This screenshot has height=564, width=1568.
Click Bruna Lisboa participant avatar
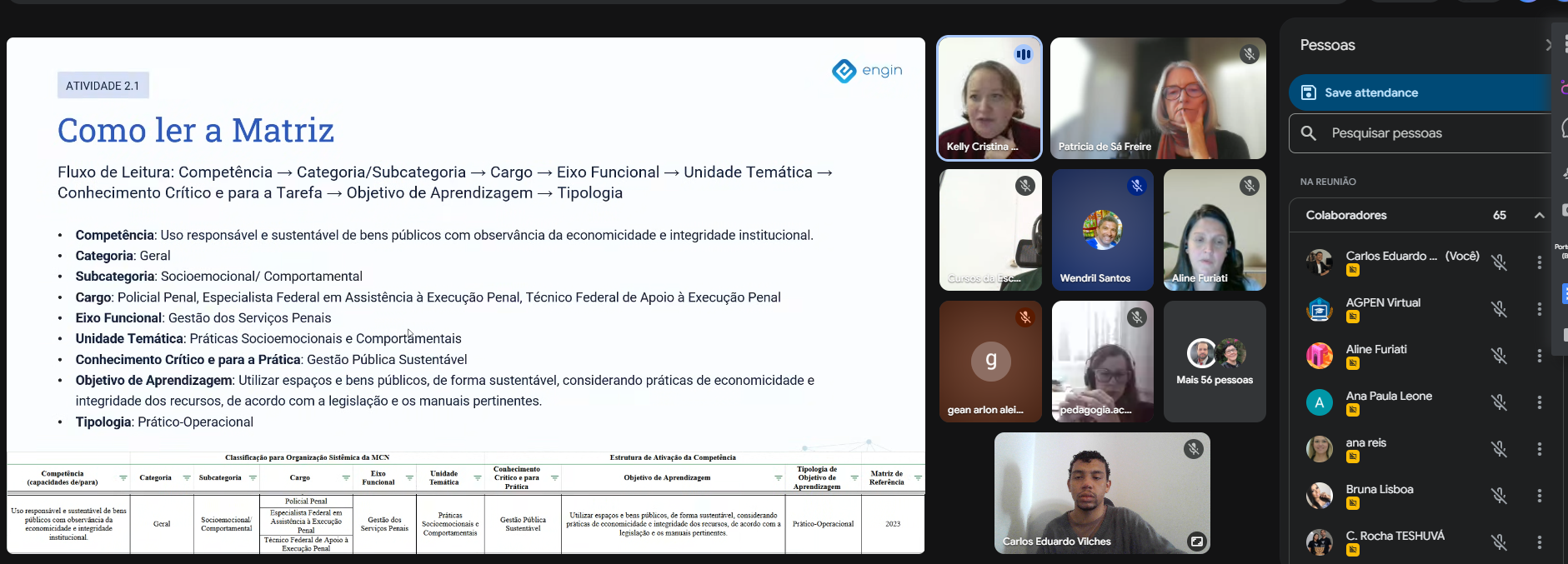coord(1319,497)
